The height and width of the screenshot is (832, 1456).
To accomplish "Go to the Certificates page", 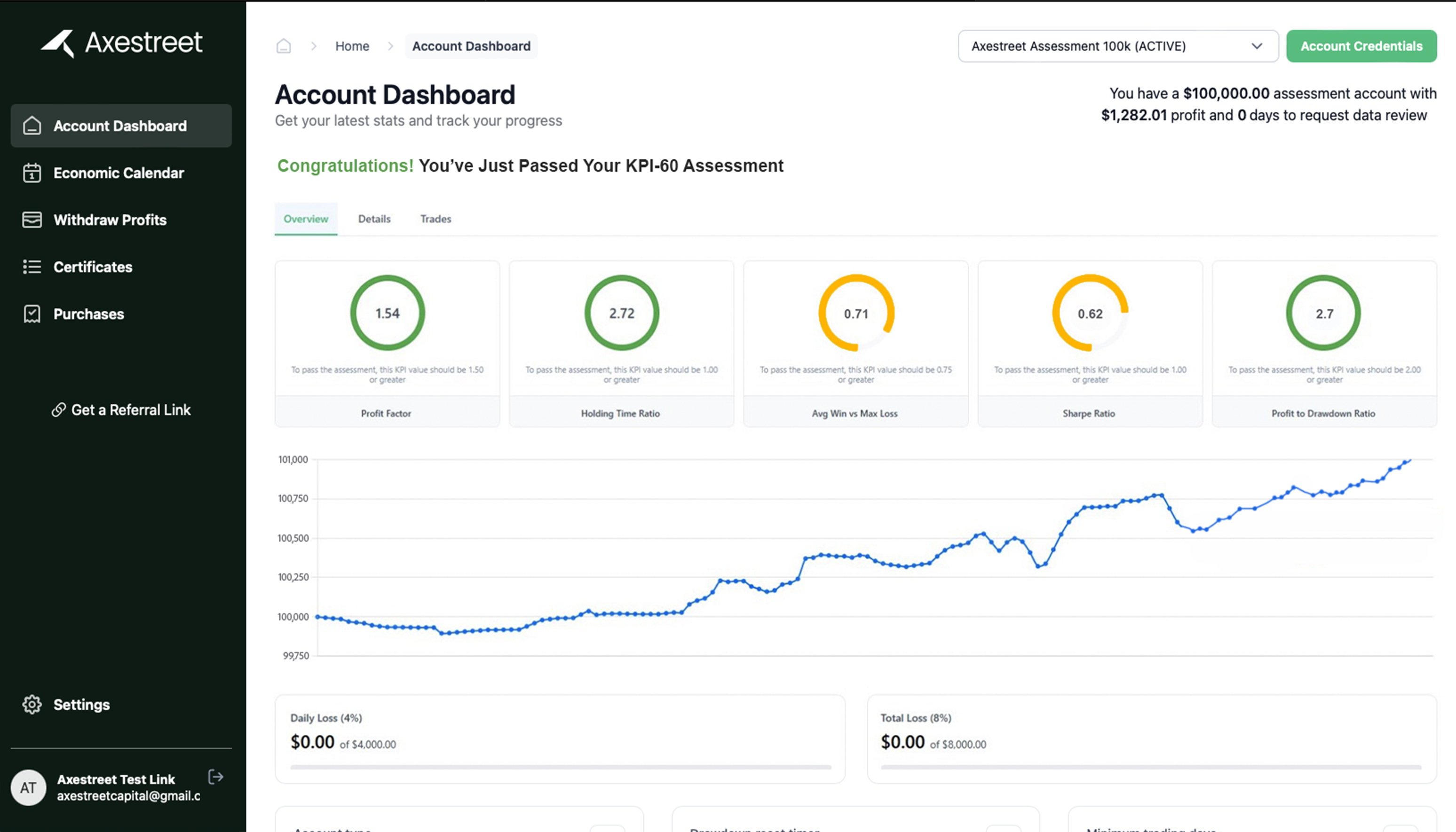I will click(93, 267).
